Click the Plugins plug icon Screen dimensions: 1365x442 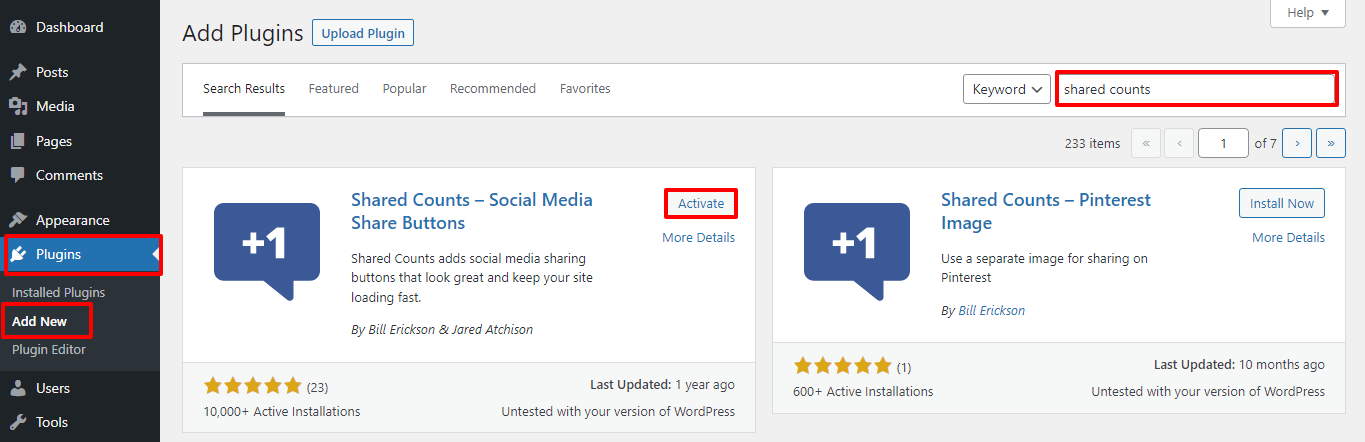pos(20,255)
